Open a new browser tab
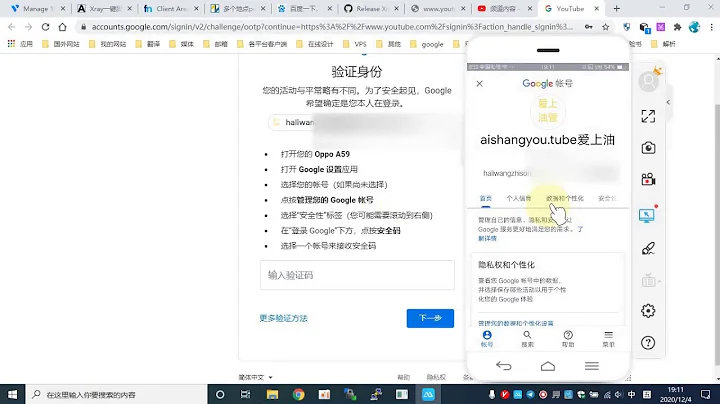Viewport: 720px width, 404px height. (617, 8)
